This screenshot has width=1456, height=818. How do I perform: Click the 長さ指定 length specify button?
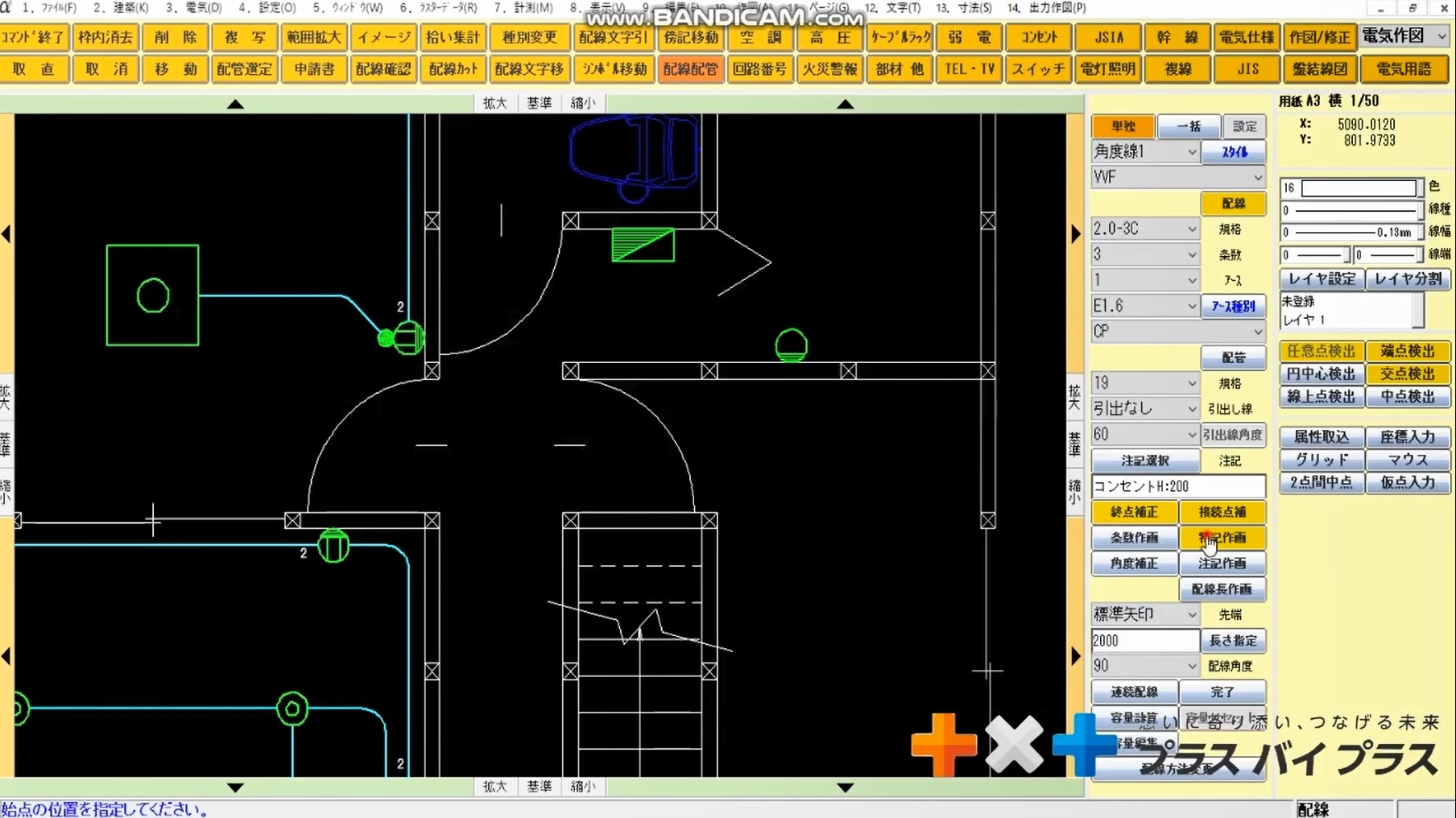(x=1232, y=641)
